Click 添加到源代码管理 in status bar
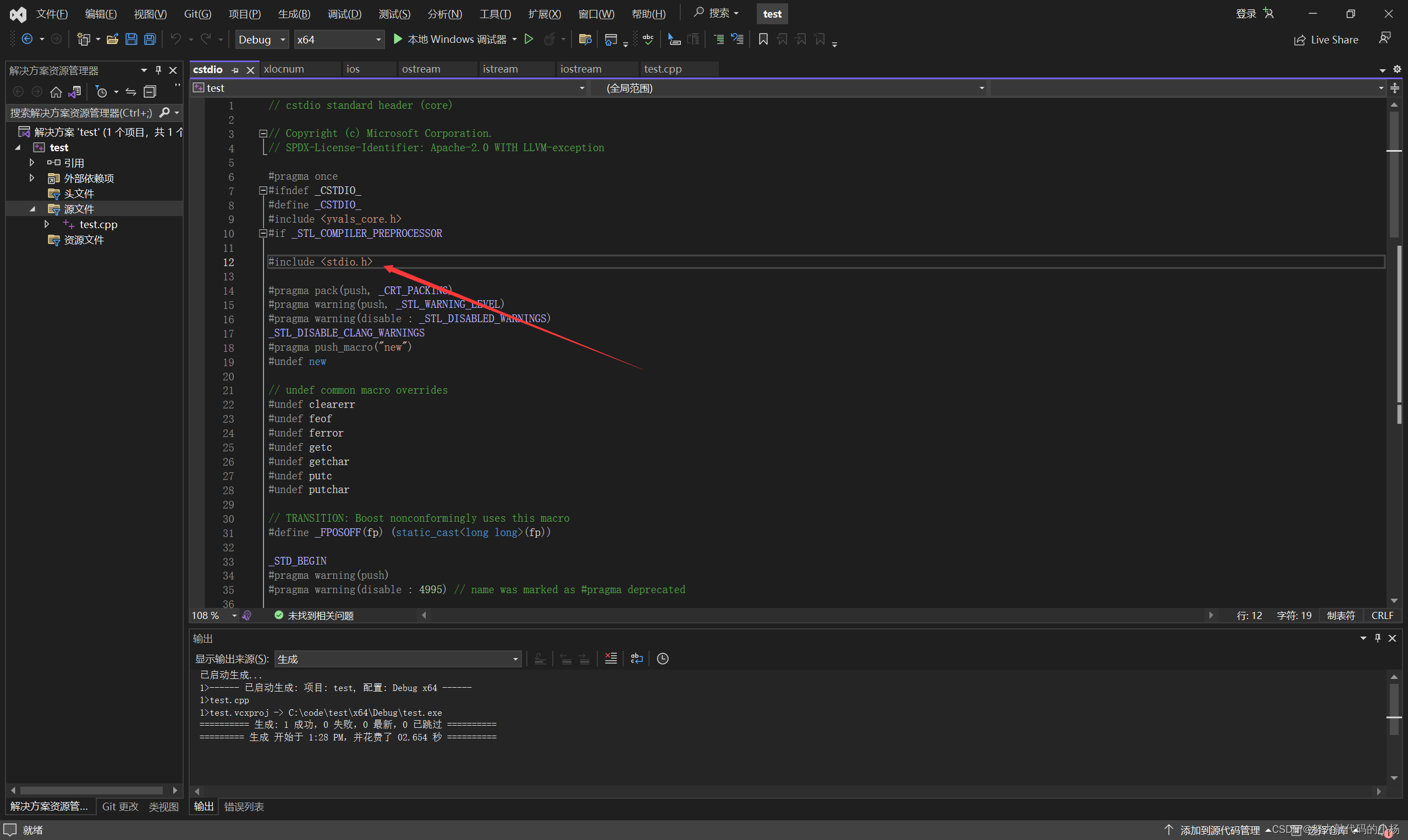The image size is (1408, 840). (x=1219, y=830)
